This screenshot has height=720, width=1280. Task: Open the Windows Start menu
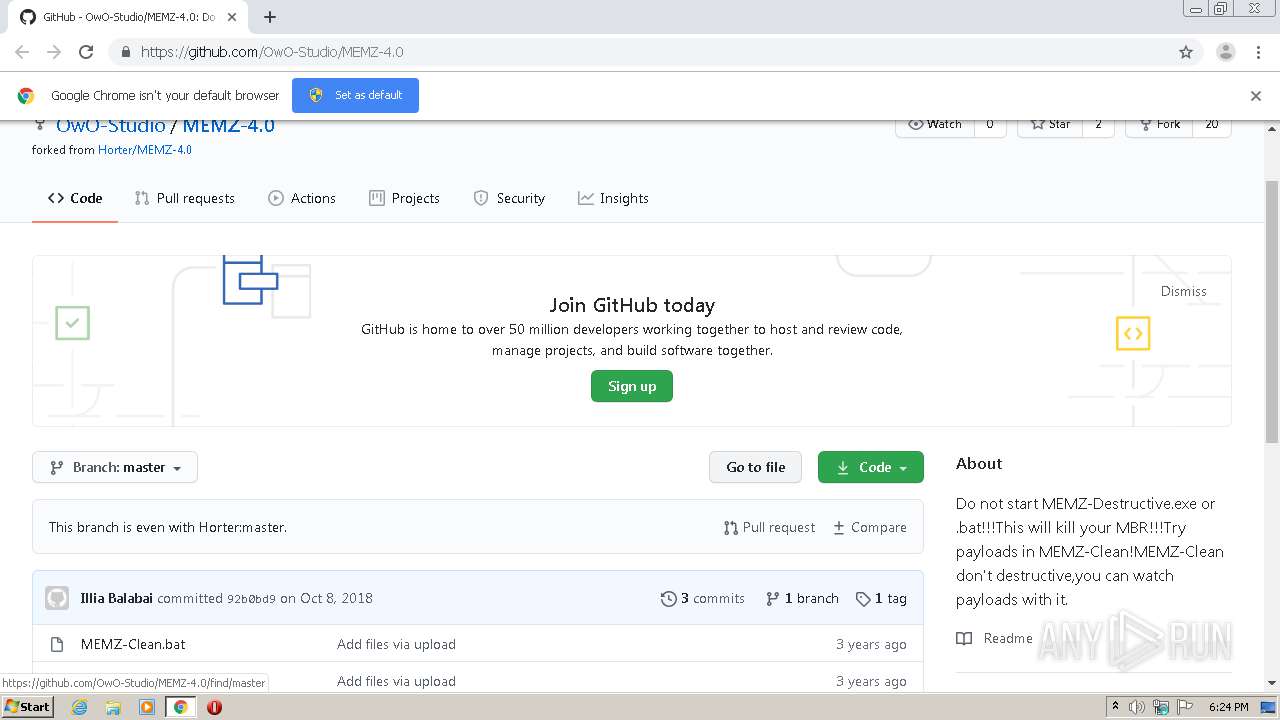[x=28, y=706]
